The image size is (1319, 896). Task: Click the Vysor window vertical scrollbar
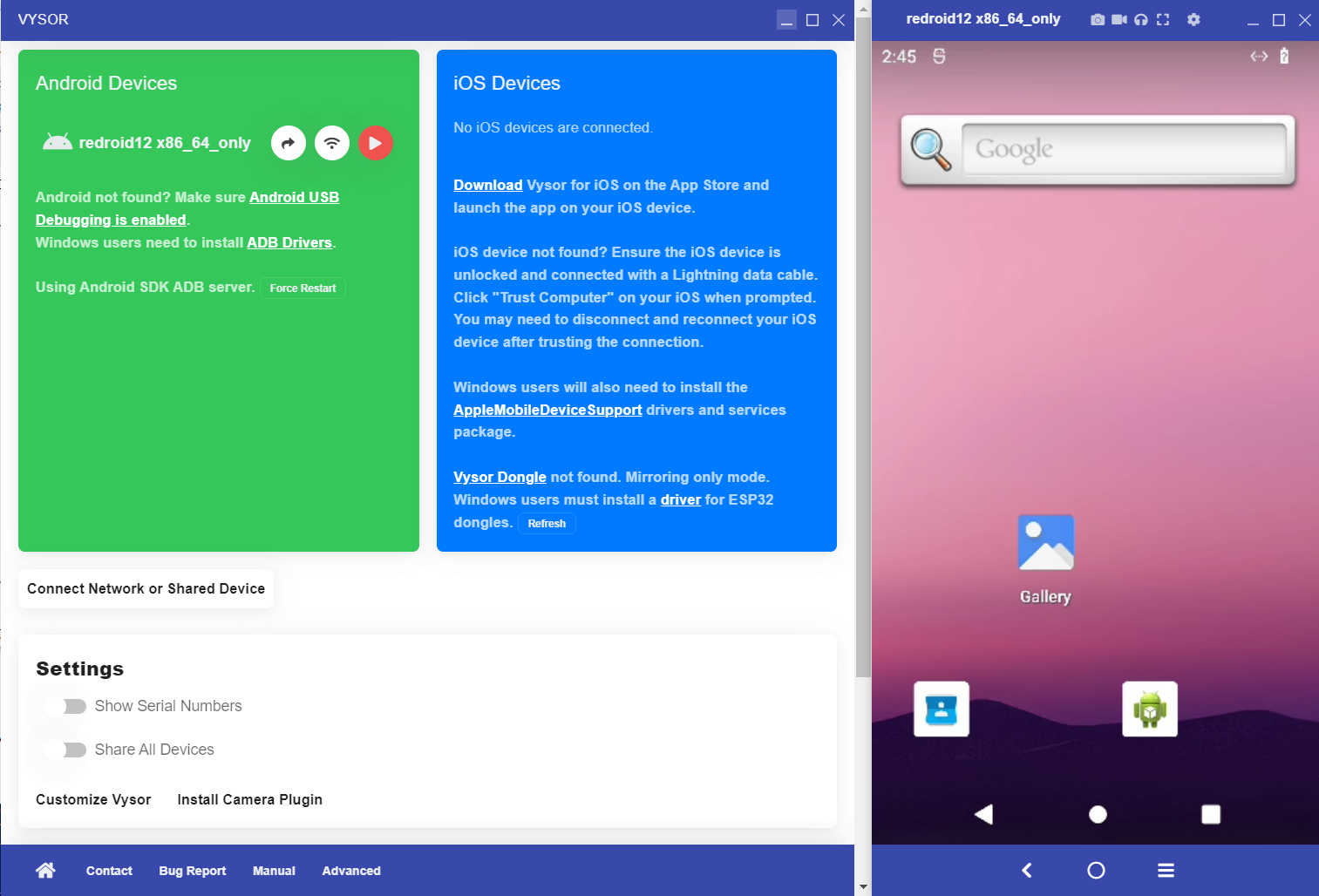(862, 349)
